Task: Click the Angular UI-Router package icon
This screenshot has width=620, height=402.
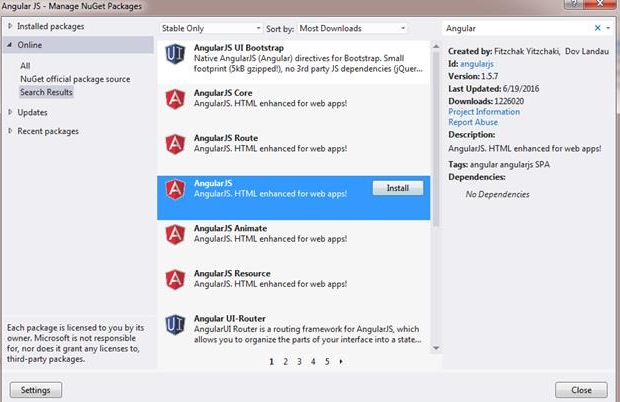Action: (x=175, y=325)
